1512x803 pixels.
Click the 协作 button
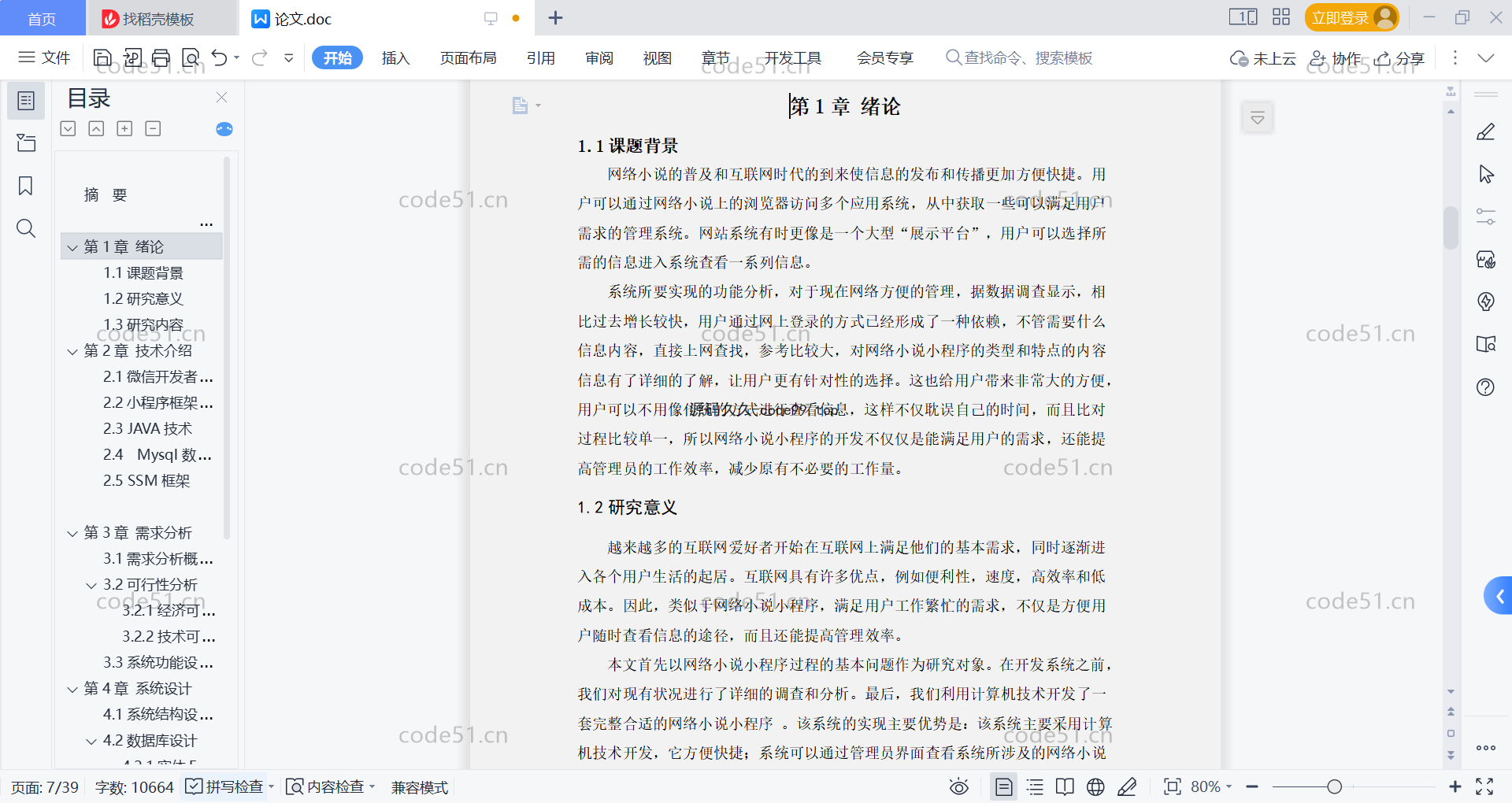(x=1336, y=57)
